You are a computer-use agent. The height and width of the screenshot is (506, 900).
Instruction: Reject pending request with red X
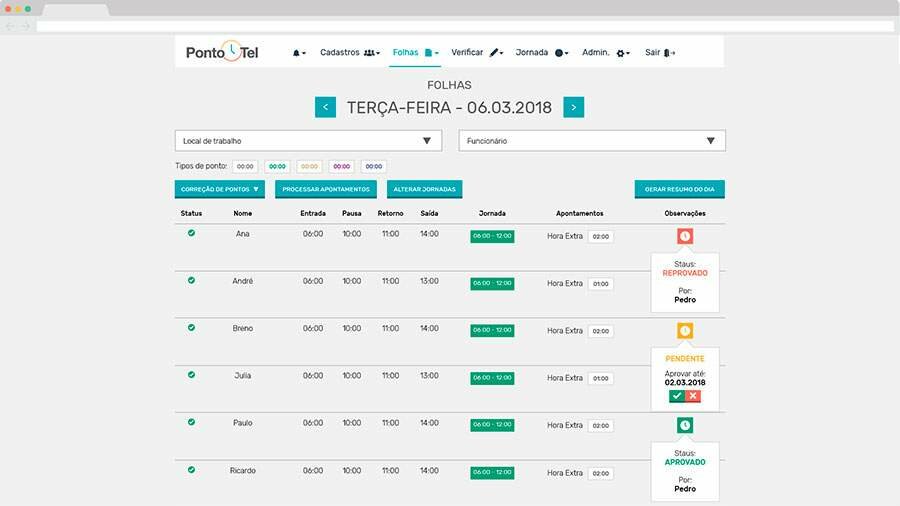(693, 396)
